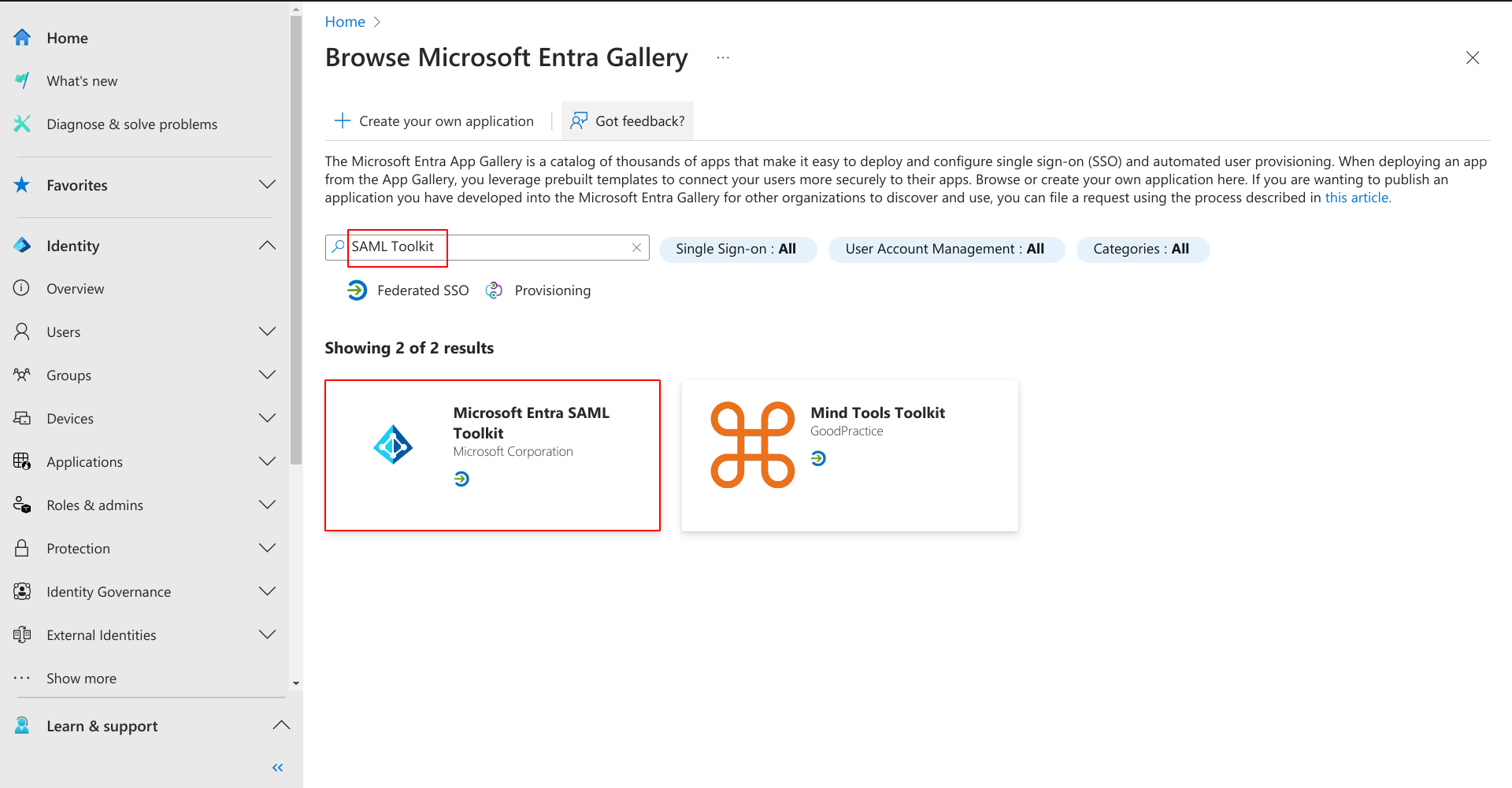Screen dimensions: 1512x788
Task: Click the Identity Governance icon
Action: (22, 591)
